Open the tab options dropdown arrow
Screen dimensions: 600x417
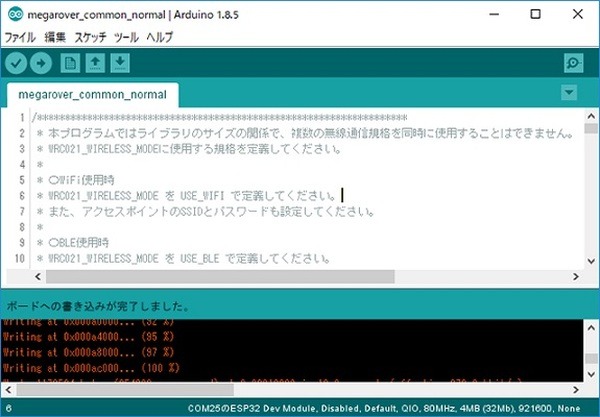tap(569, 93)
